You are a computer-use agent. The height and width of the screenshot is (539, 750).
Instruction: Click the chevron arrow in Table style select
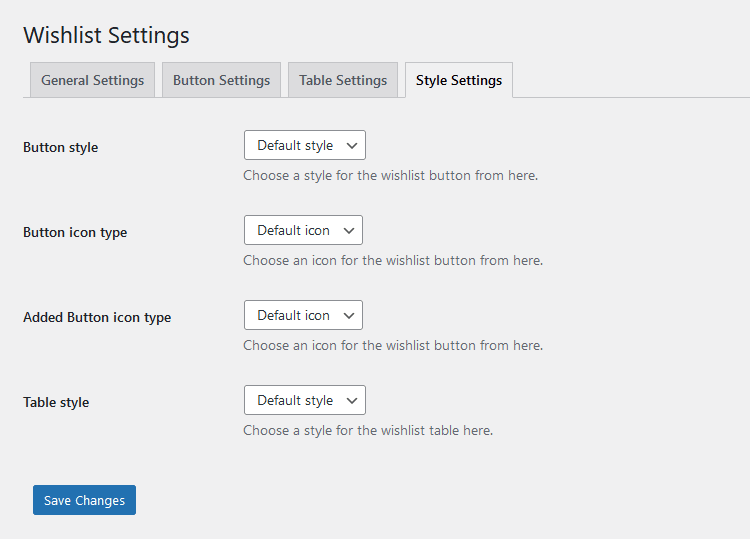[x=351, y=400]
